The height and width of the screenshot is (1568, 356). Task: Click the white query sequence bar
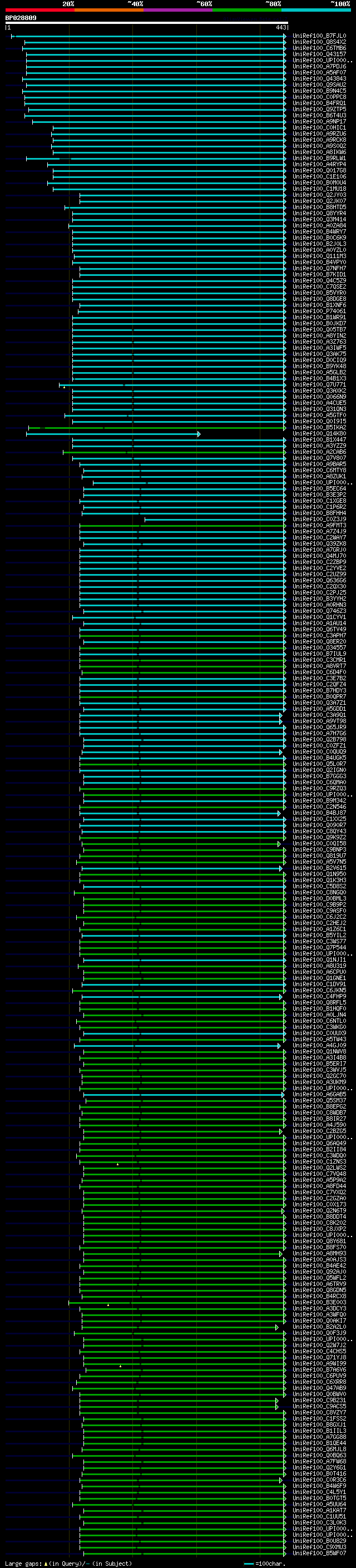point(147,23)
